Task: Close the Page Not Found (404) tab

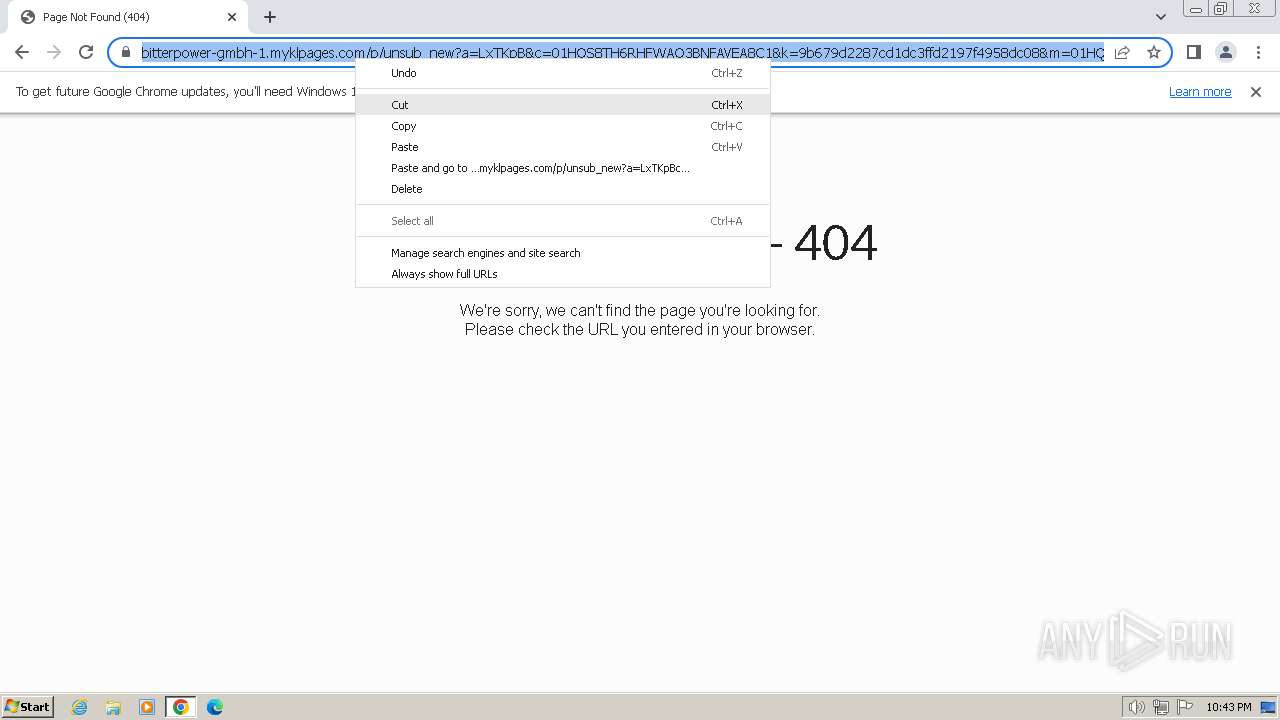Action: 232,17
